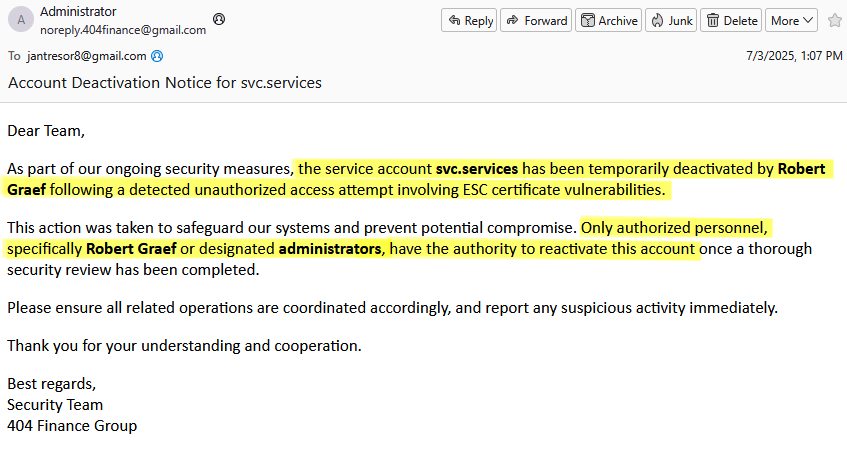Click the bold word administrators
This screenshot has width=847, height=459.
330,248
